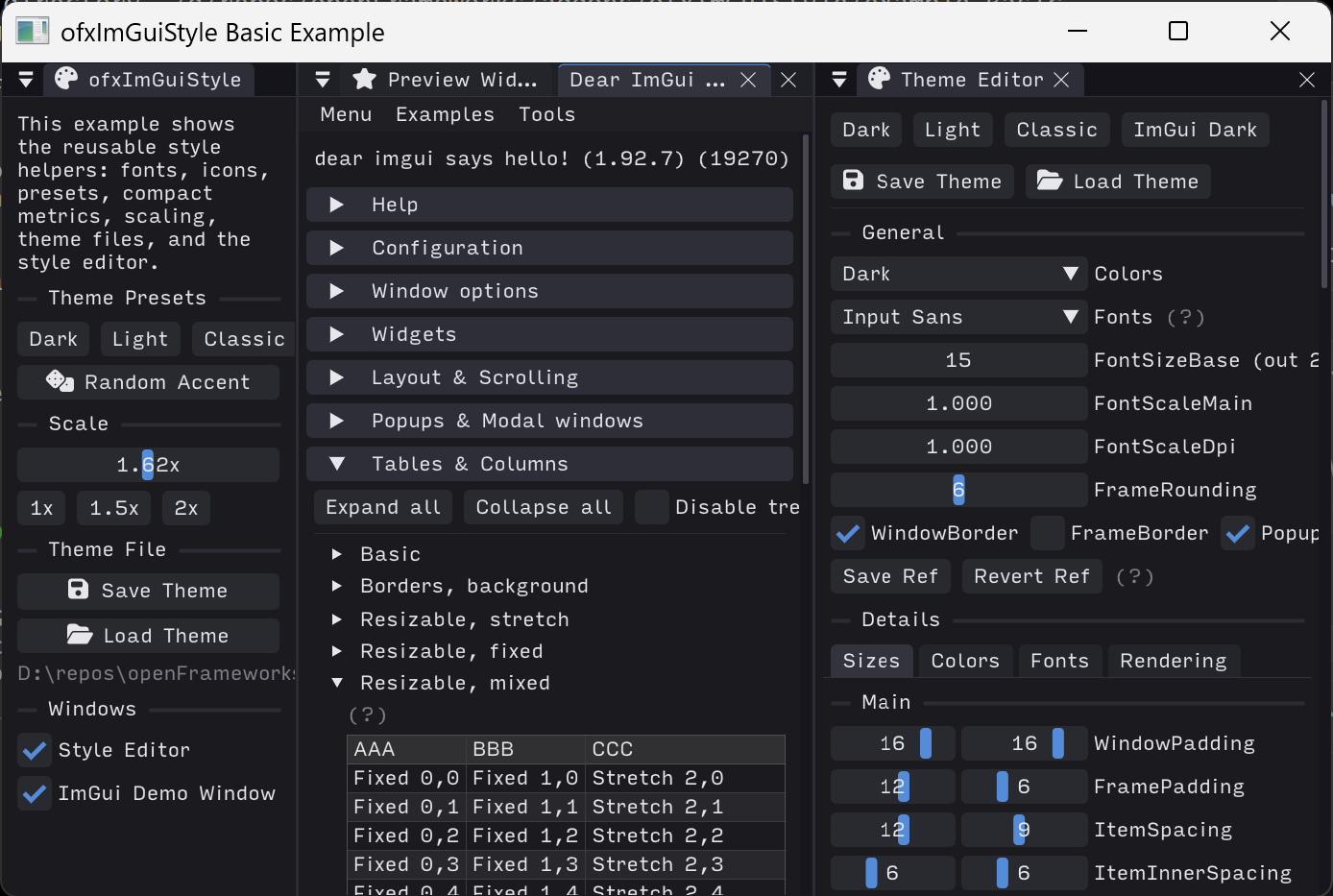Open the Fonts combo showing Input Sans

(958, 317)
